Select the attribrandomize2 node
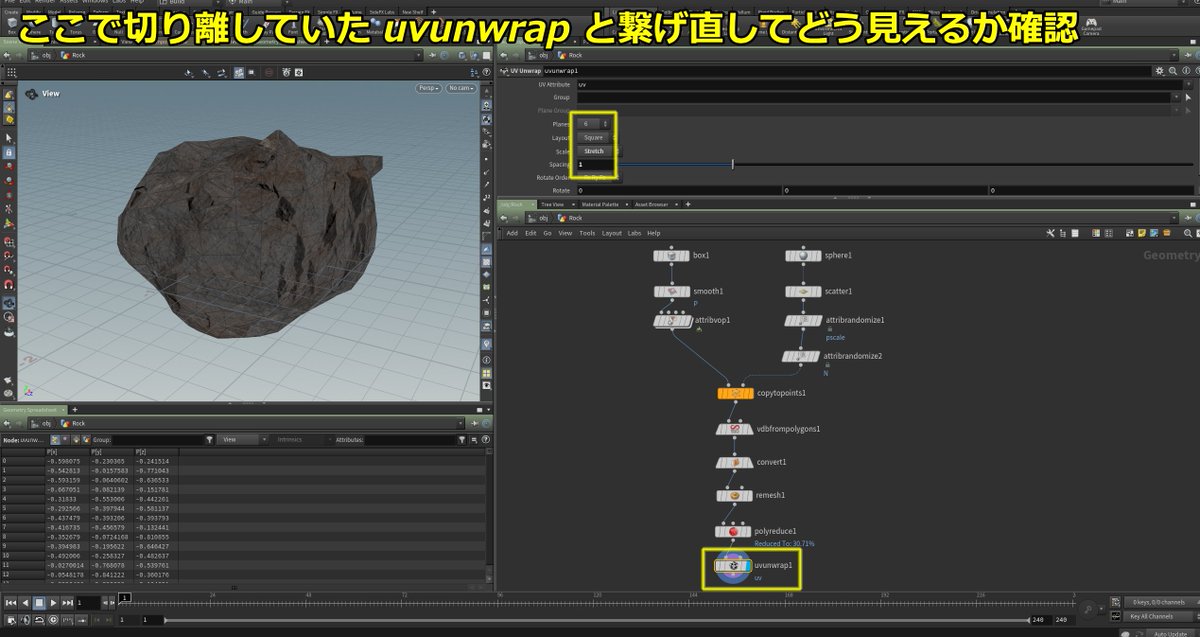The image size is (1200, 637). (800, 357)
